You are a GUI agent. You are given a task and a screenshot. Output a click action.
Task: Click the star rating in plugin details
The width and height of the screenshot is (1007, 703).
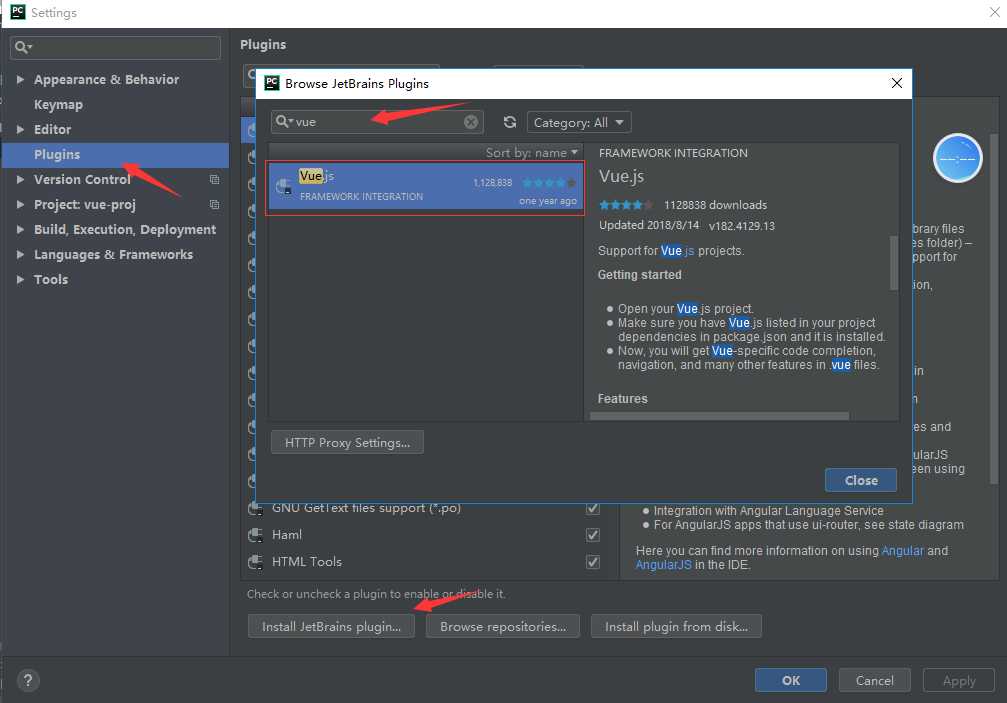coord(626,205)
